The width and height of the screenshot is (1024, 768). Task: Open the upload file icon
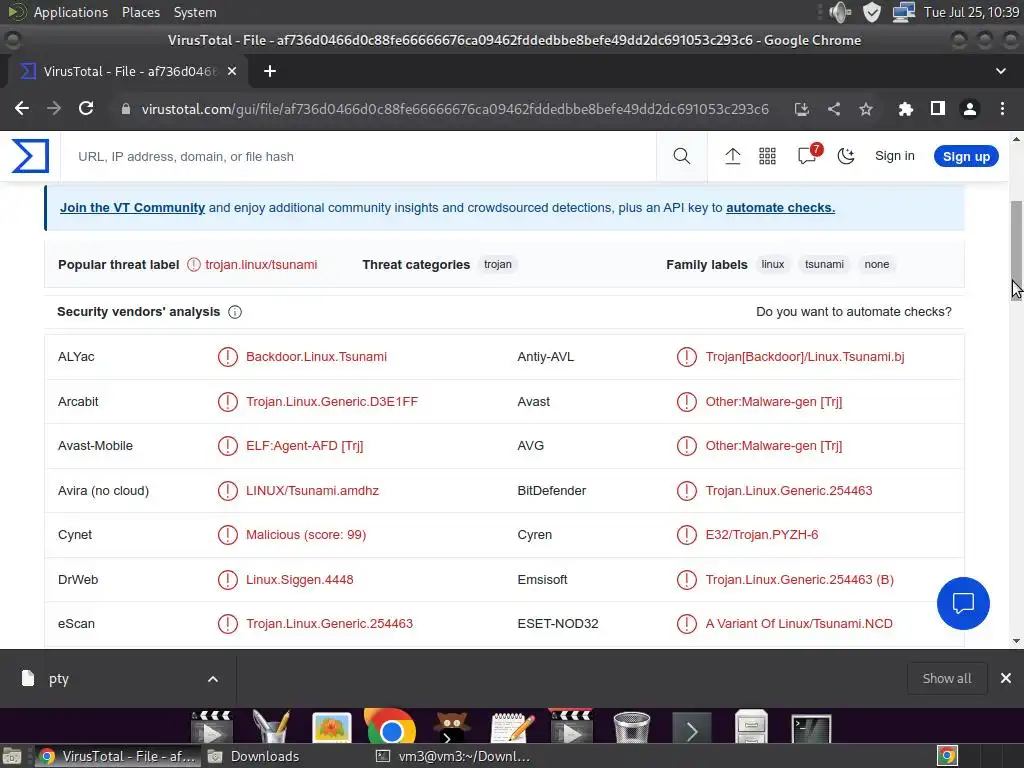[x=733, y=156]
